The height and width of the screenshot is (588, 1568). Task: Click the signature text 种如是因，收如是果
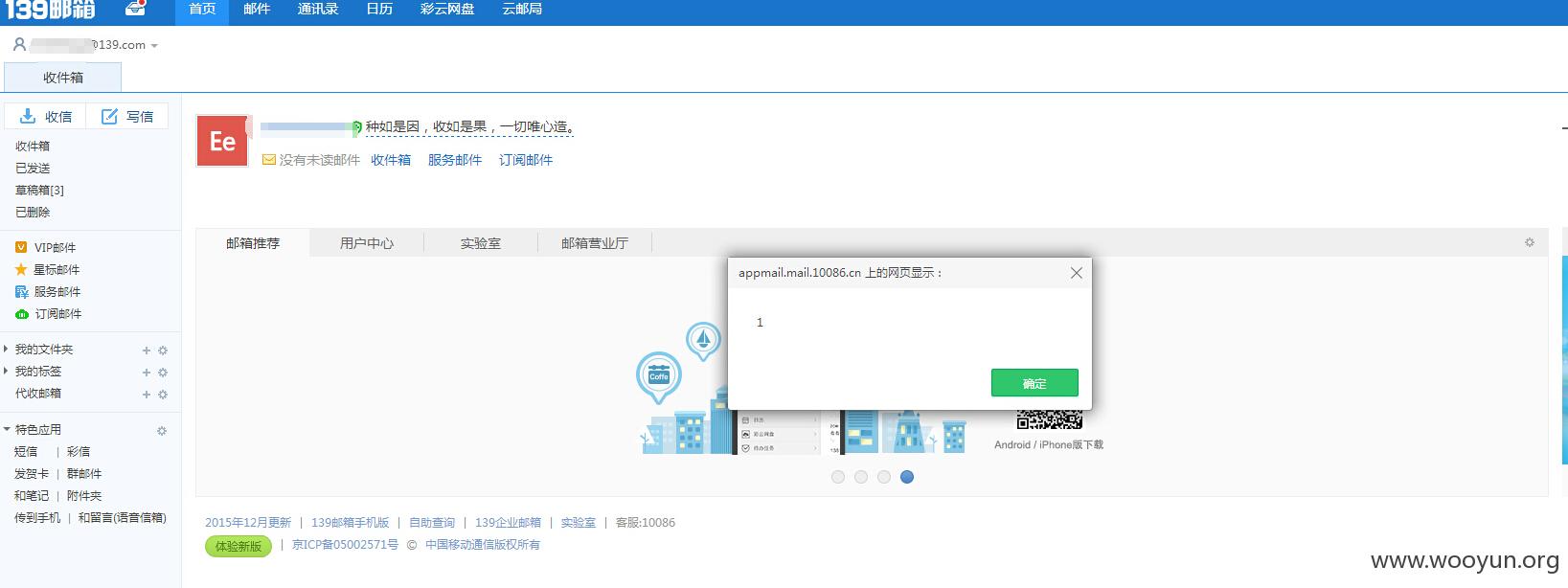469,126
